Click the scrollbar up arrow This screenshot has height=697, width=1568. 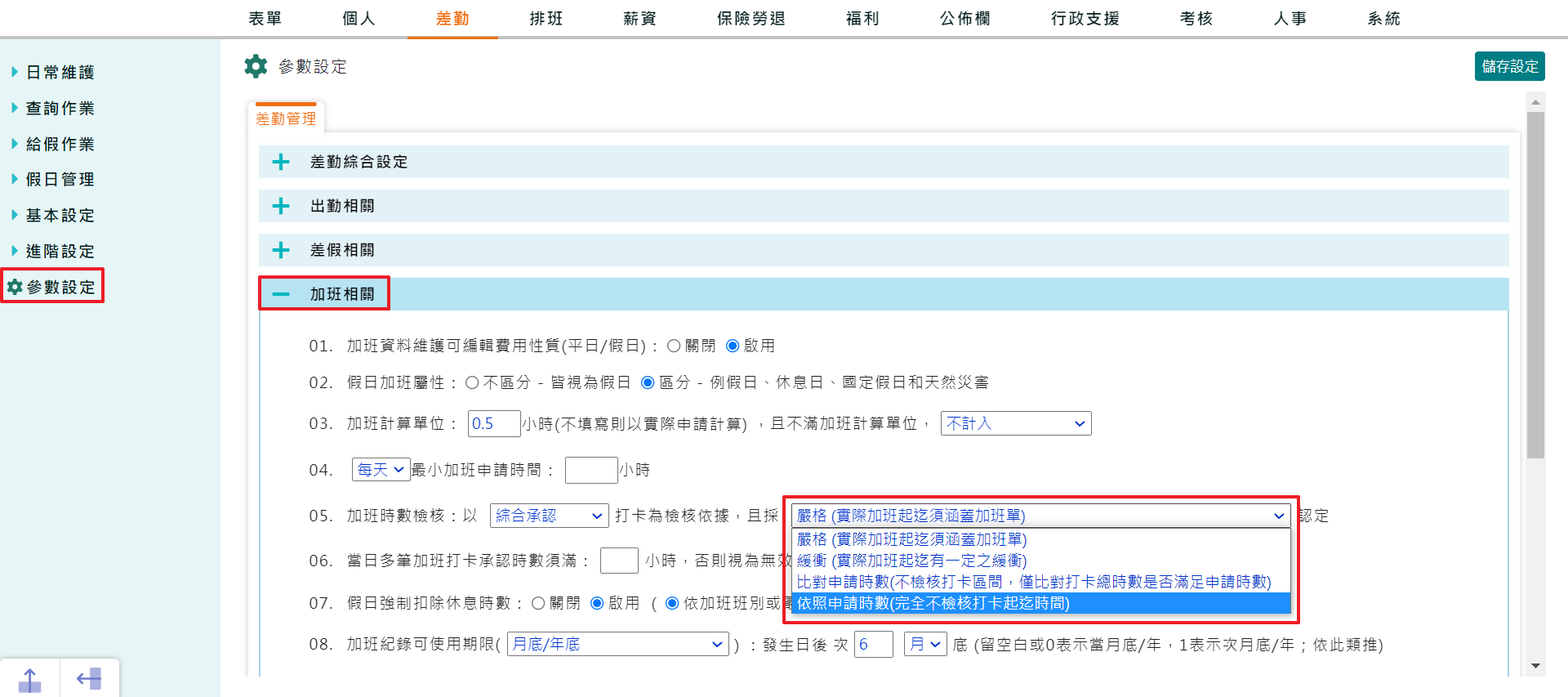[1535, 102]
